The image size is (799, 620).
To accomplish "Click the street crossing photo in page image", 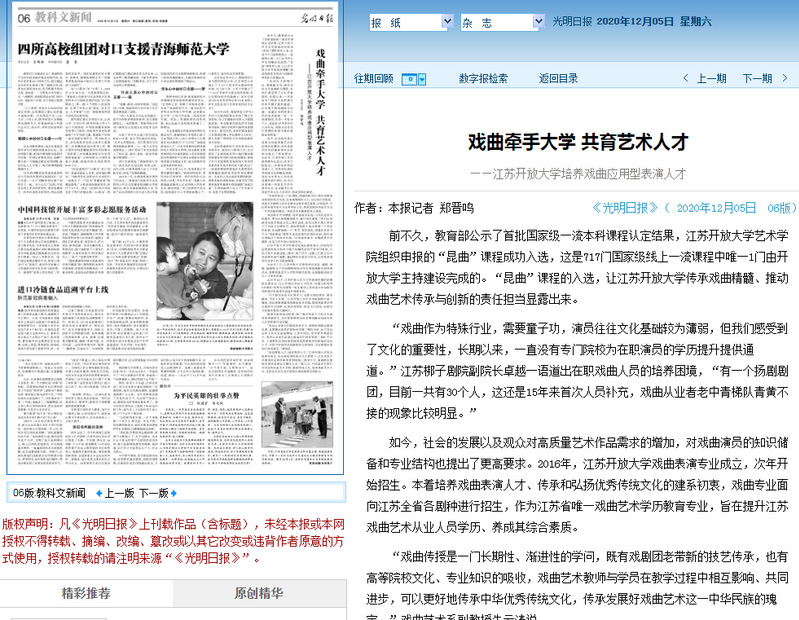I will click(297, 414).
